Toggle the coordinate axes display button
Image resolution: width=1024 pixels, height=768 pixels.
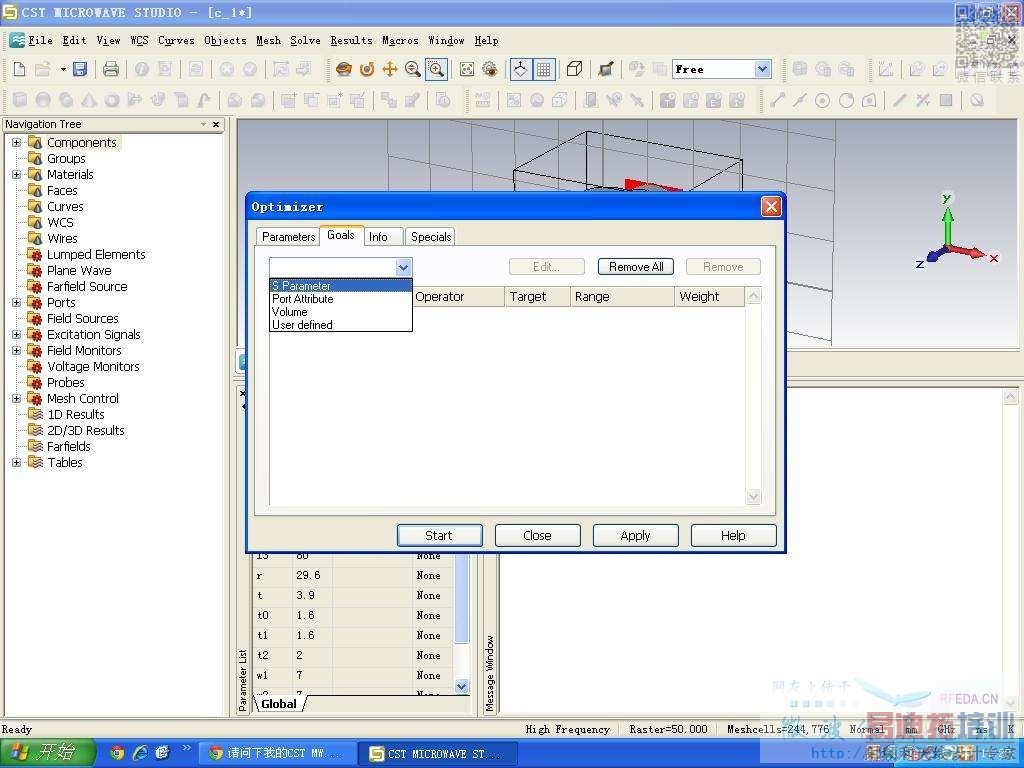(x=520, y=69)
